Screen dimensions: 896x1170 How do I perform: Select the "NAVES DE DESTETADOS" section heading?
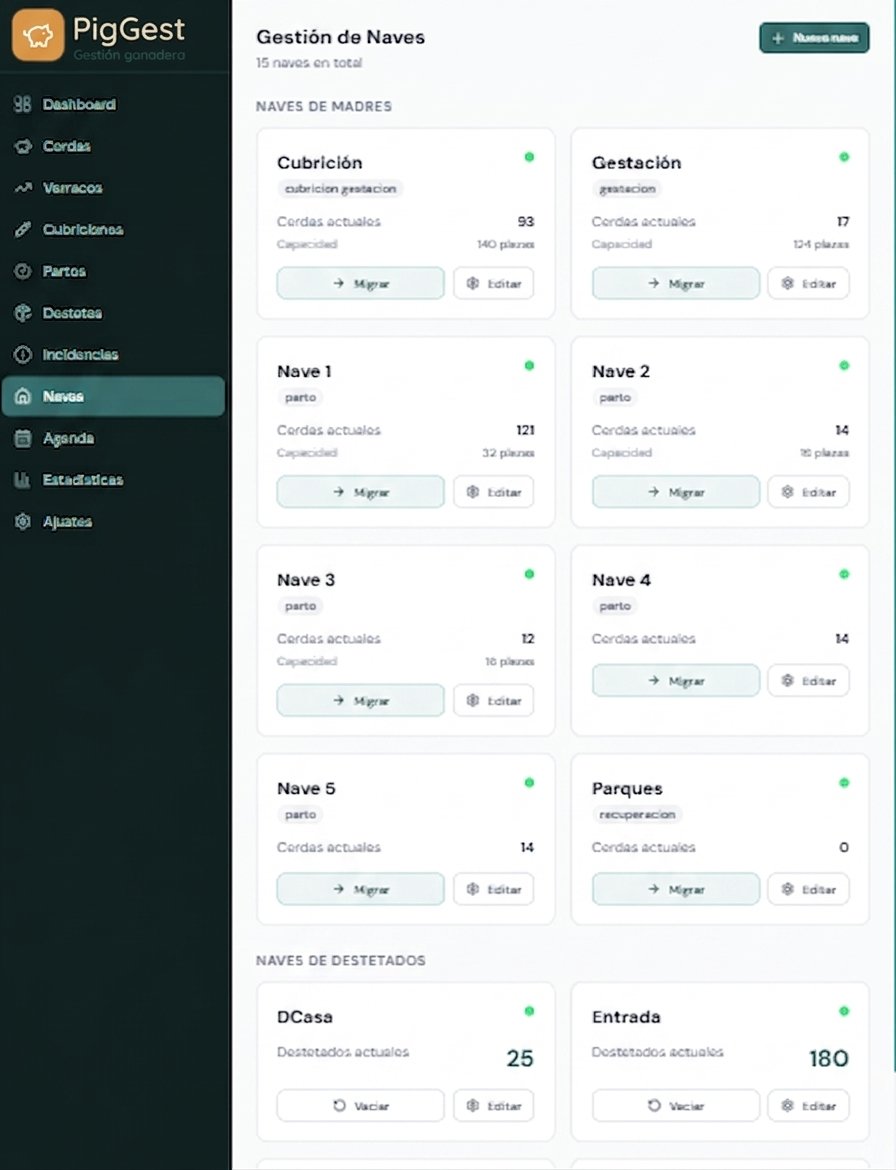pos(341,960)
